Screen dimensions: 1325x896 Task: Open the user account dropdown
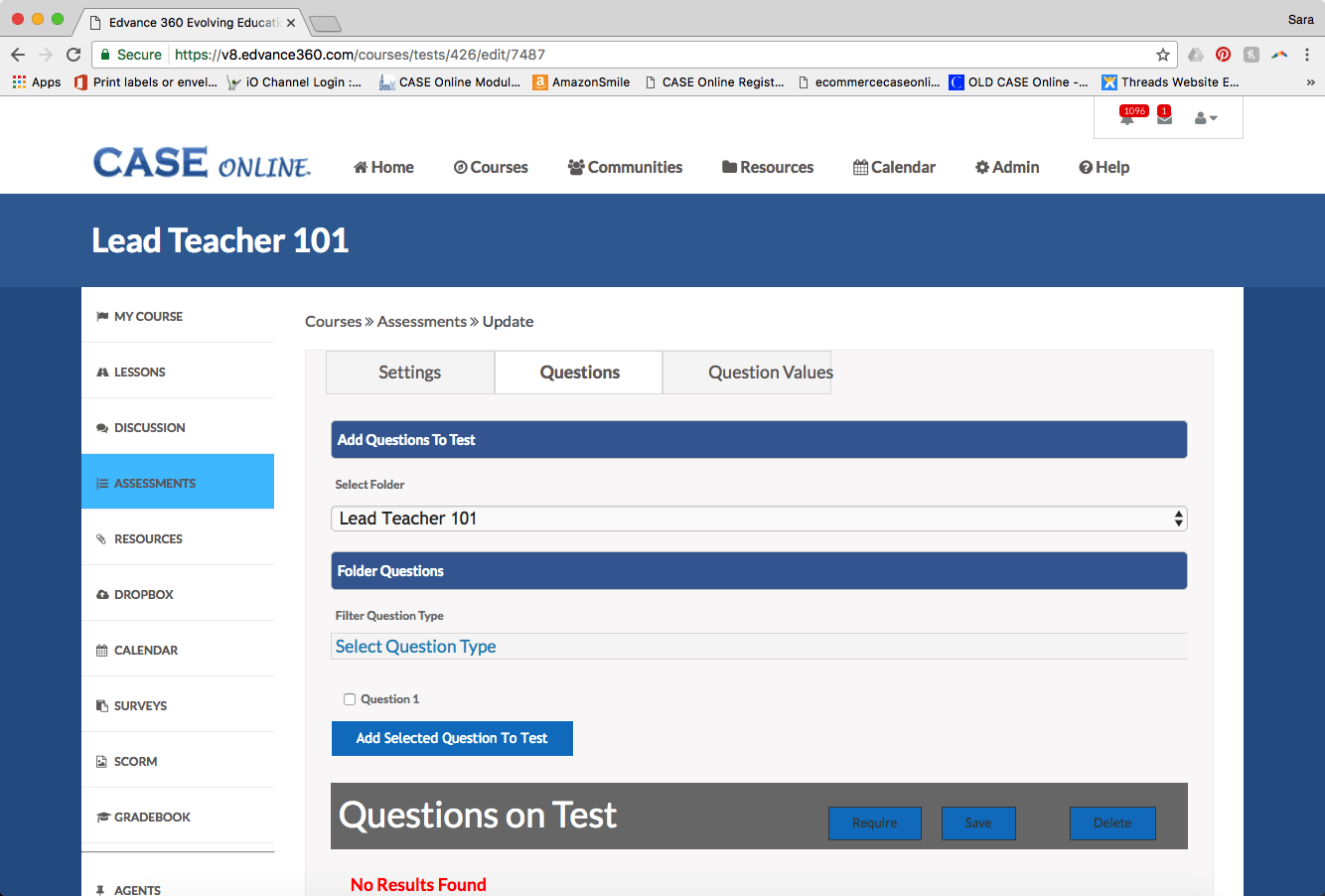point(1205,118)
